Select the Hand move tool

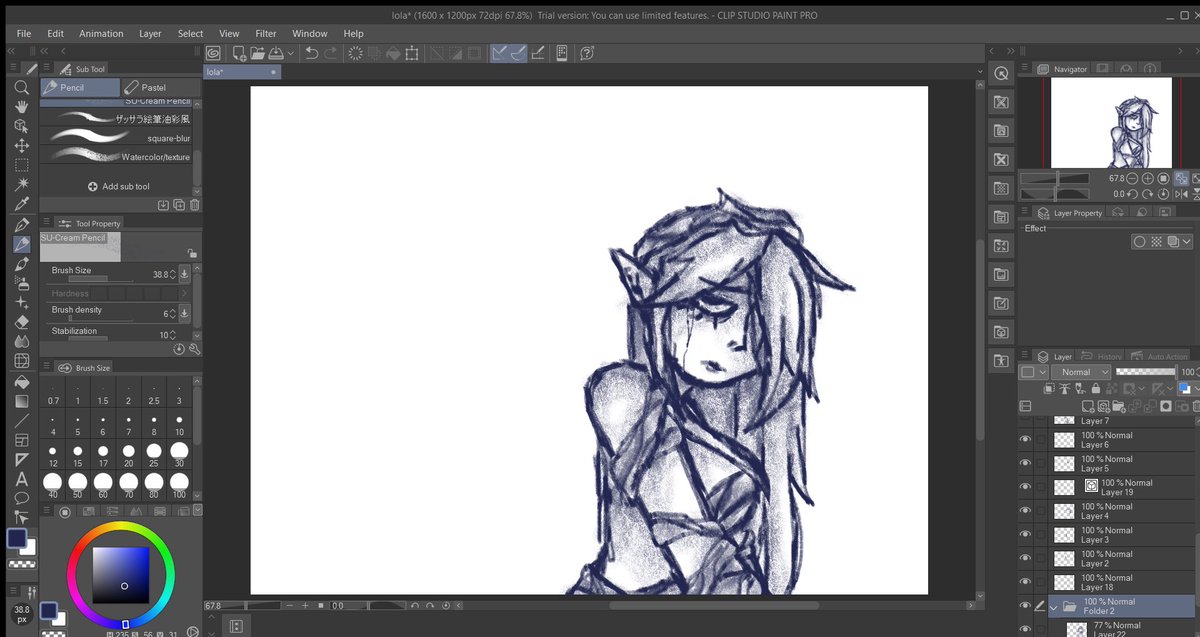pyautogui.click(x=21, y=106)
